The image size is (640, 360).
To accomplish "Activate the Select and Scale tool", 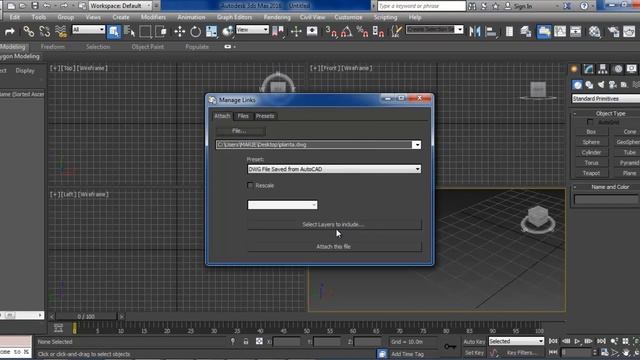I will pos(212,31).
